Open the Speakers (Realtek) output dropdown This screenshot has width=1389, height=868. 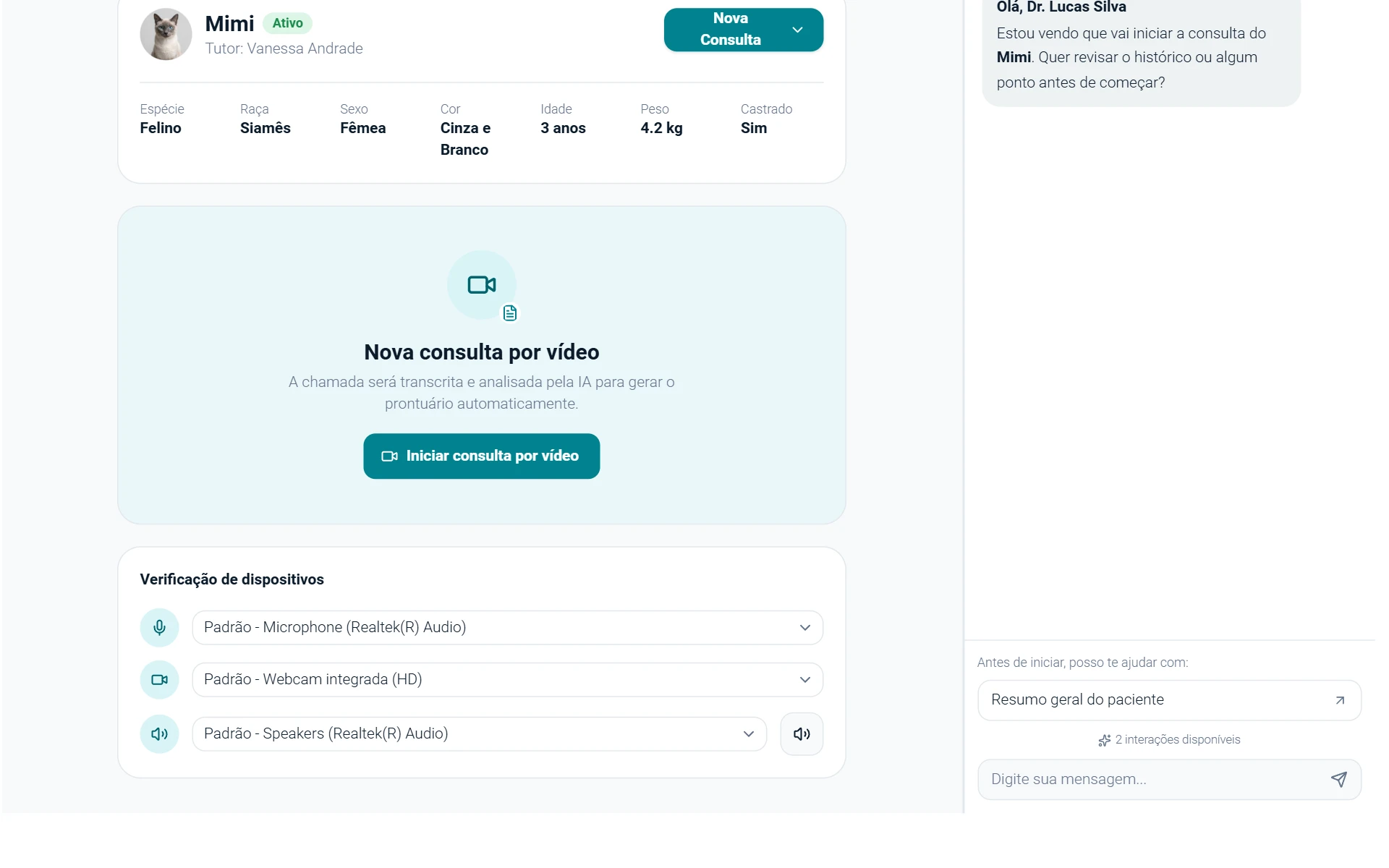click(x=480, y=734)
